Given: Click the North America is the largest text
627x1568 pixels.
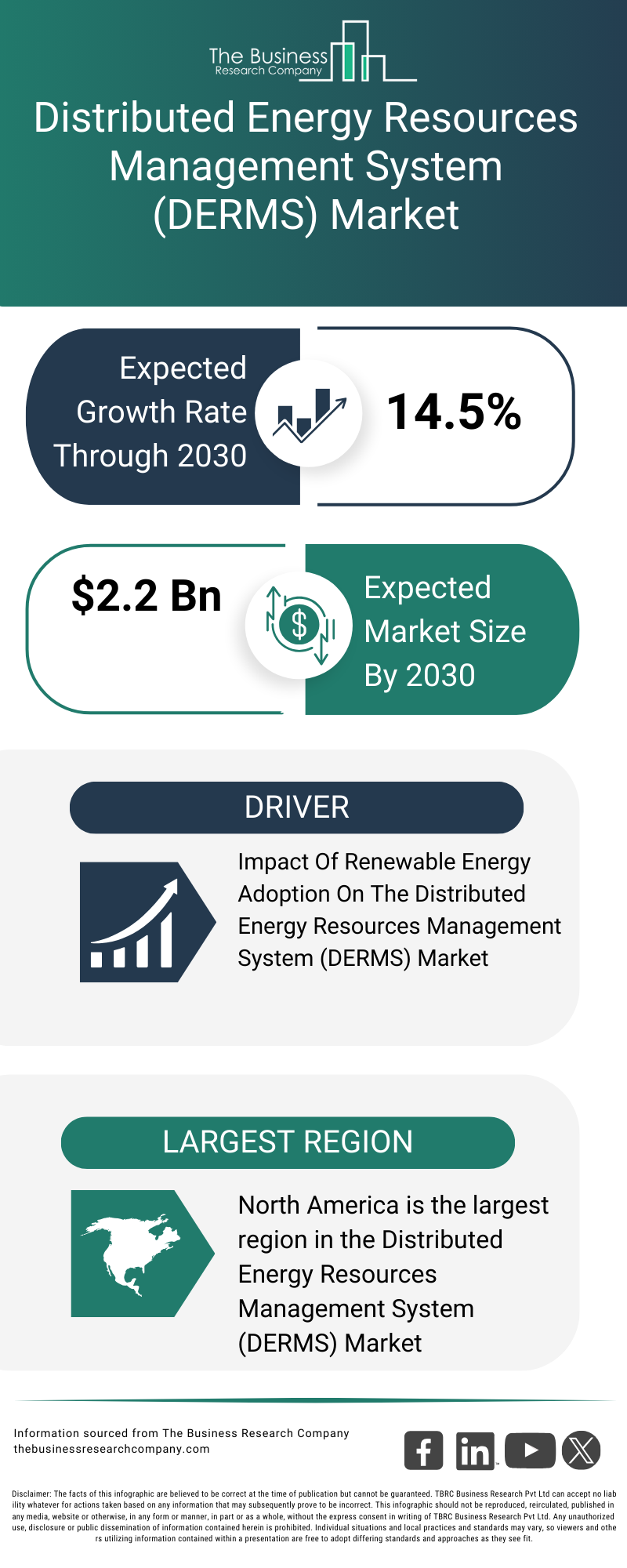Looking at the screenshot, I should (393, 1274).
